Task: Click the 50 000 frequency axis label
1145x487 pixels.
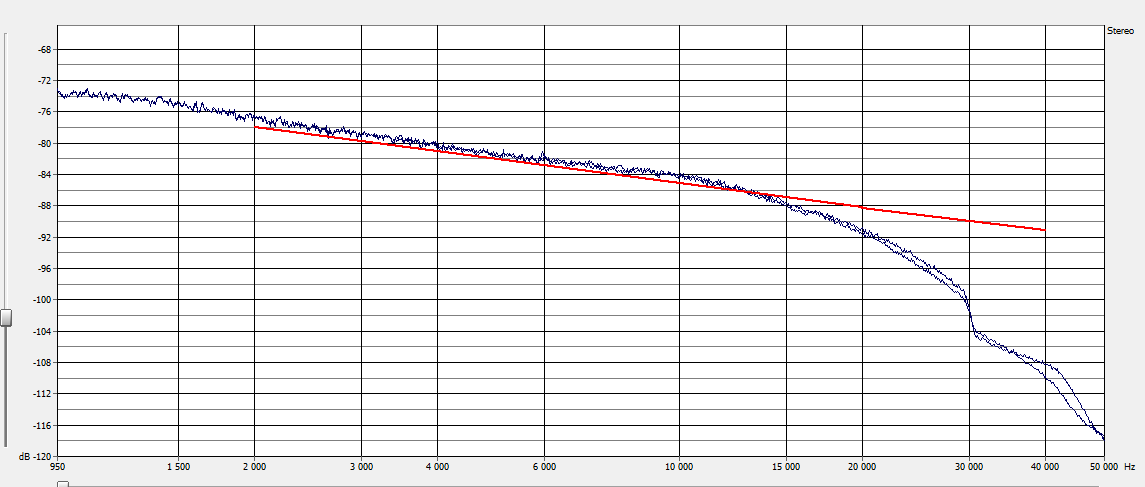Action: (1103, 467)
